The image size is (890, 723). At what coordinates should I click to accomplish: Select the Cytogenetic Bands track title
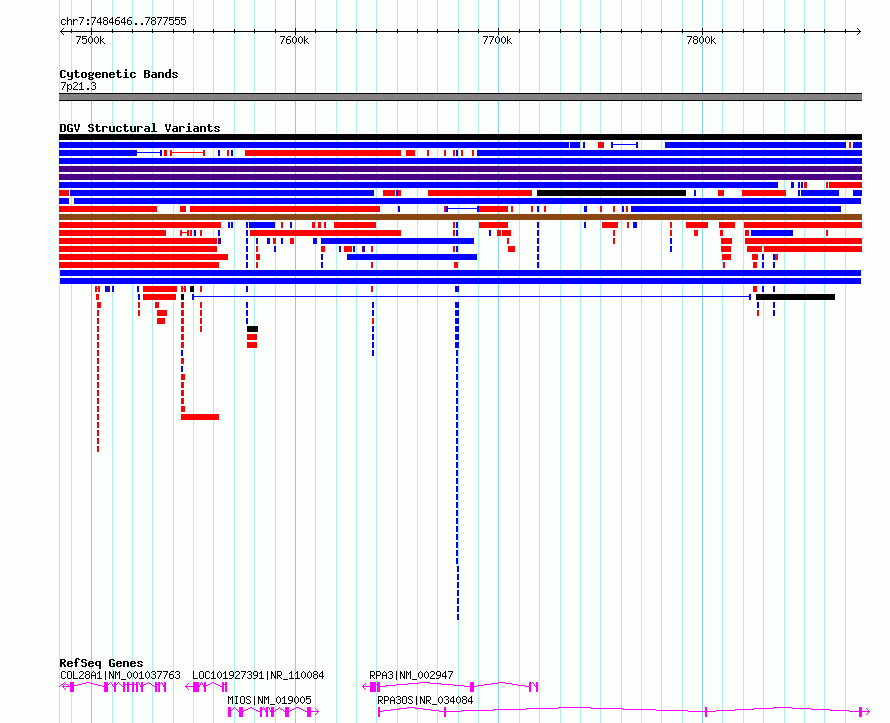point(119,74)
